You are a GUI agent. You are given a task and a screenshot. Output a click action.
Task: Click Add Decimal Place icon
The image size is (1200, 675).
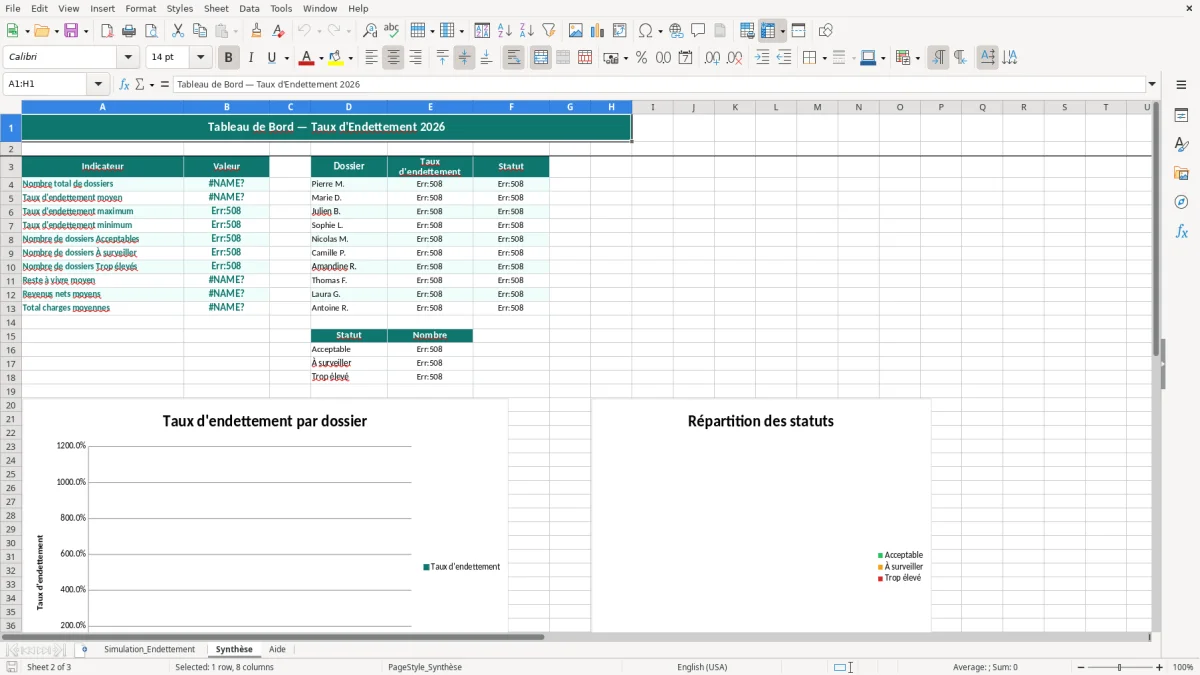[x=712, y=58]
